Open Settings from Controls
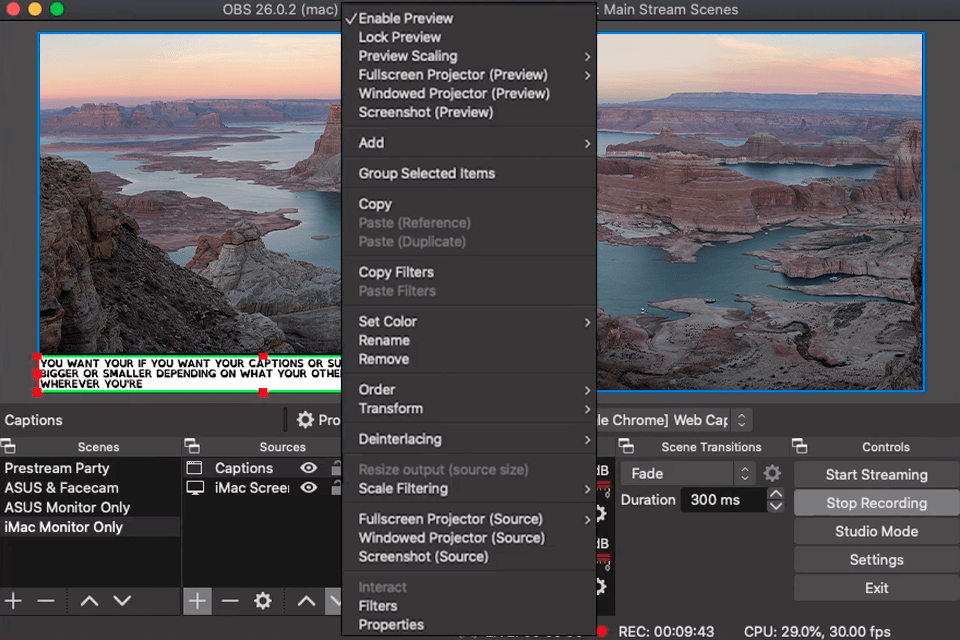 [877, 560]
